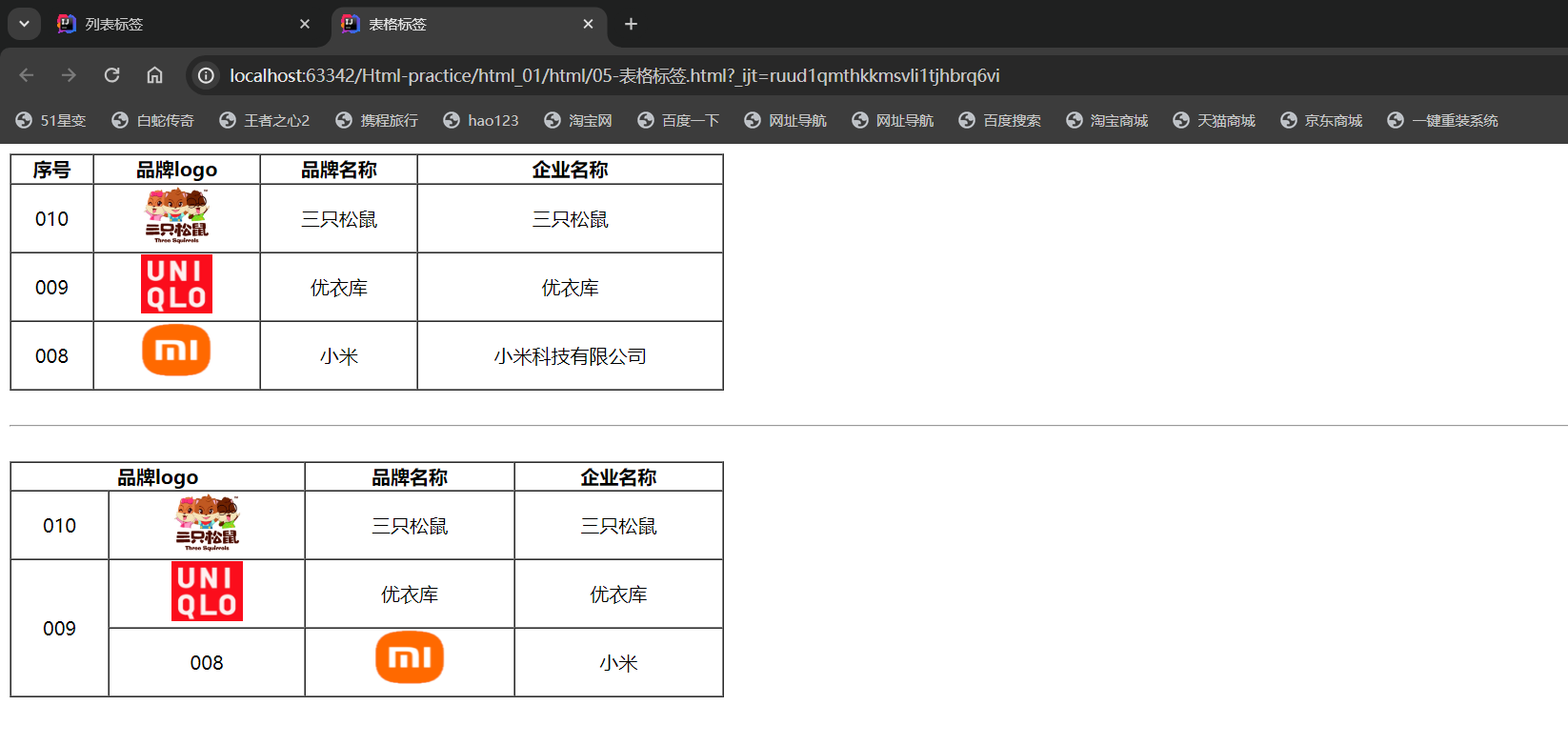This screenshot has width=1568, height=745.
Task: Open the hao123 bookmark
Action: pyautogui.click(x=481, y=120)
